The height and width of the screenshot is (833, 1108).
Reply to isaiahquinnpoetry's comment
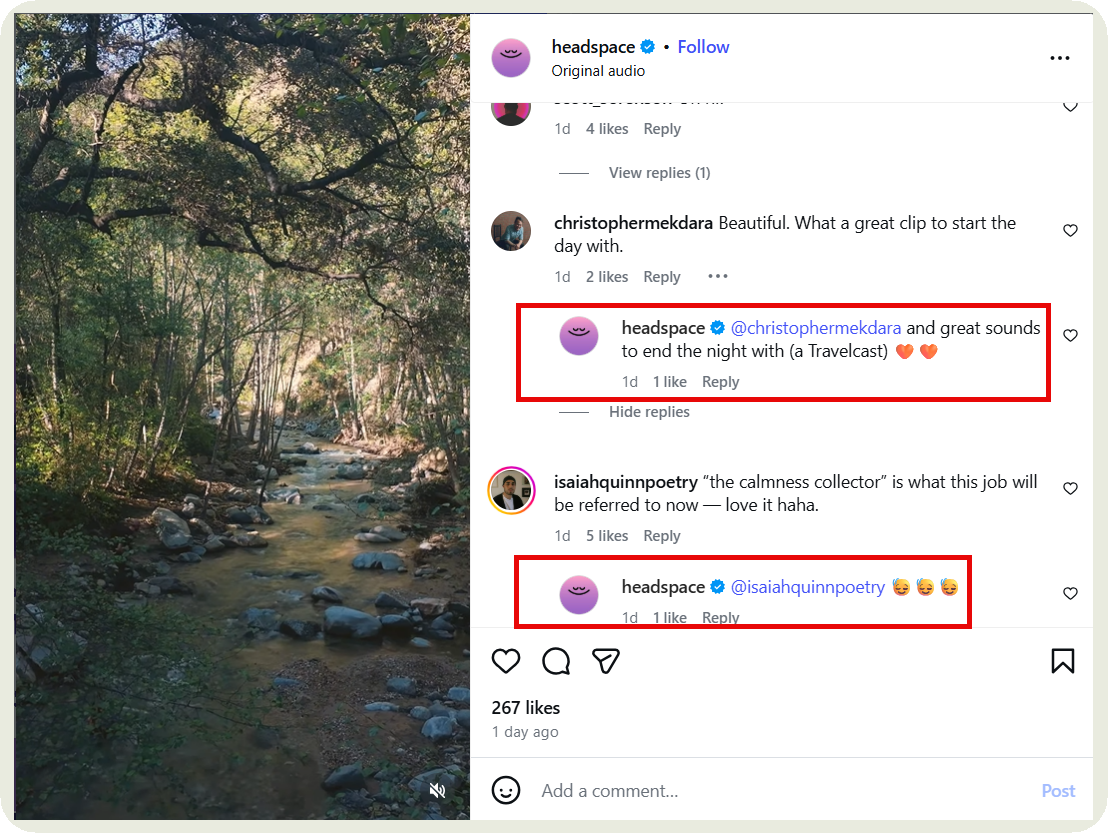661,535
